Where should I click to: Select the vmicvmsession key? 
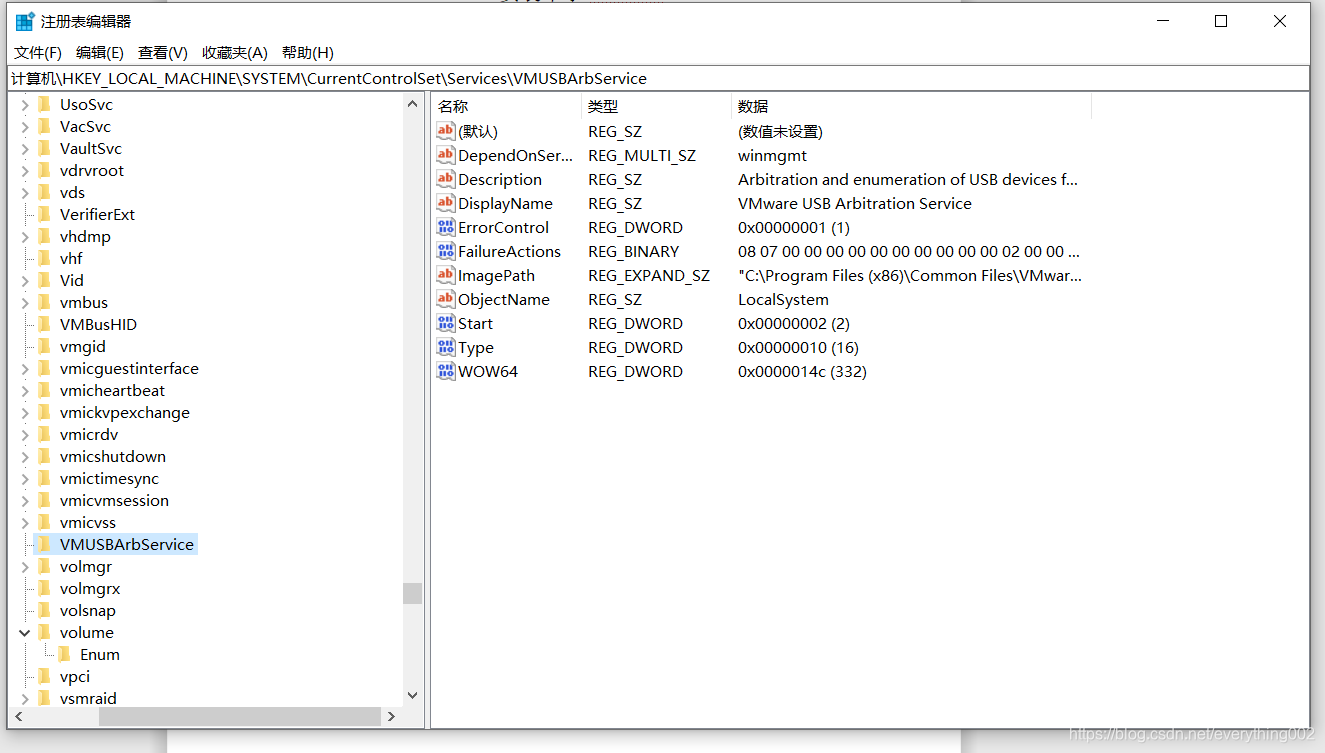click(x=114, y=500)
